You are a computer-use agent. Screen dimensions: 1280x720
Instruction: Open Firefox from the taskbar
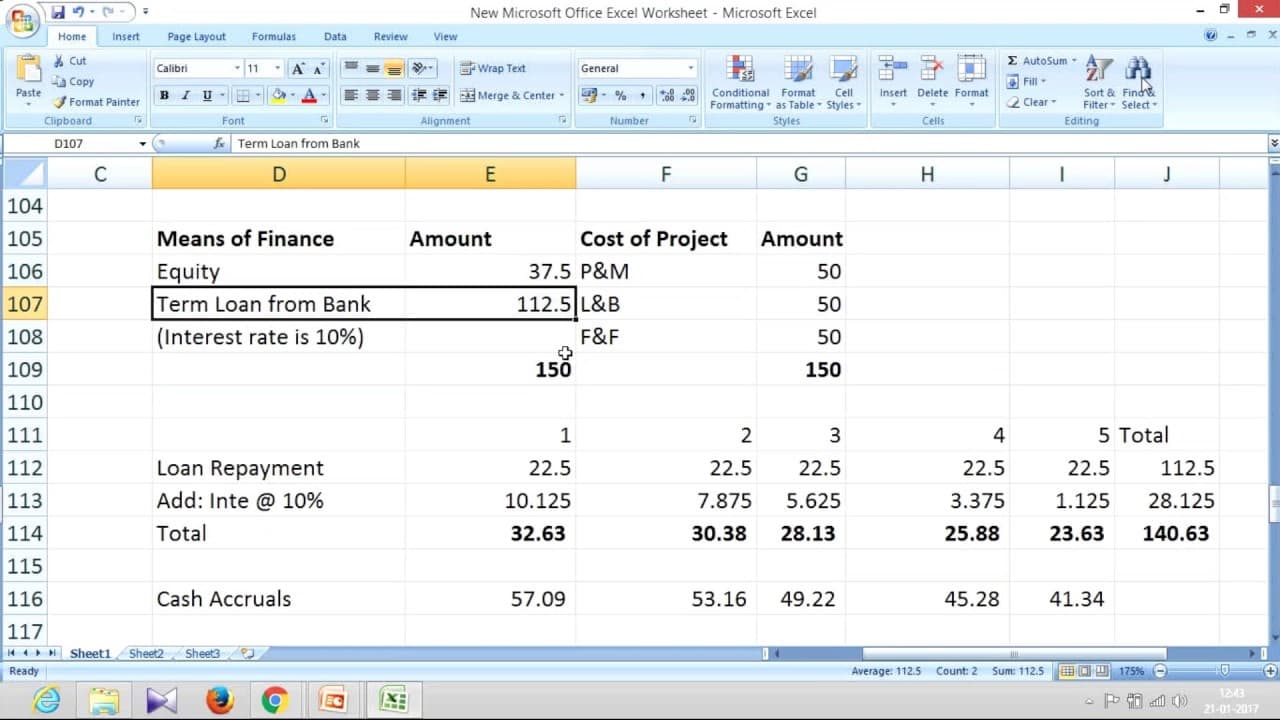219,700
